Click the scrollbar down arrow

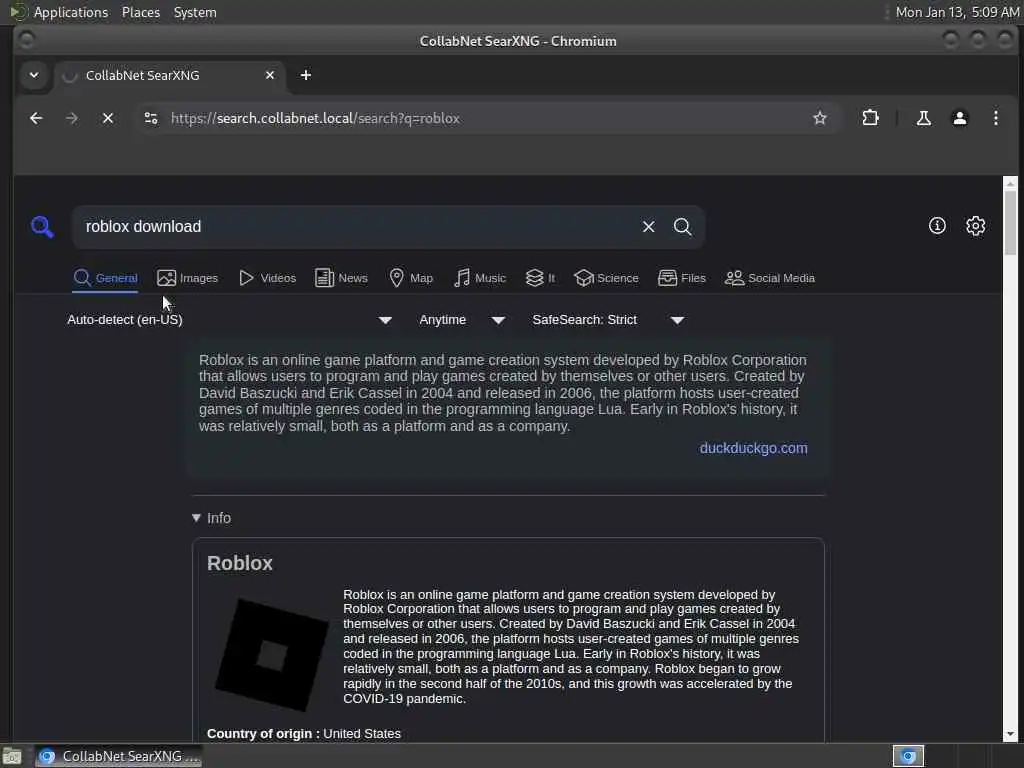click(x=1010, y=734)
